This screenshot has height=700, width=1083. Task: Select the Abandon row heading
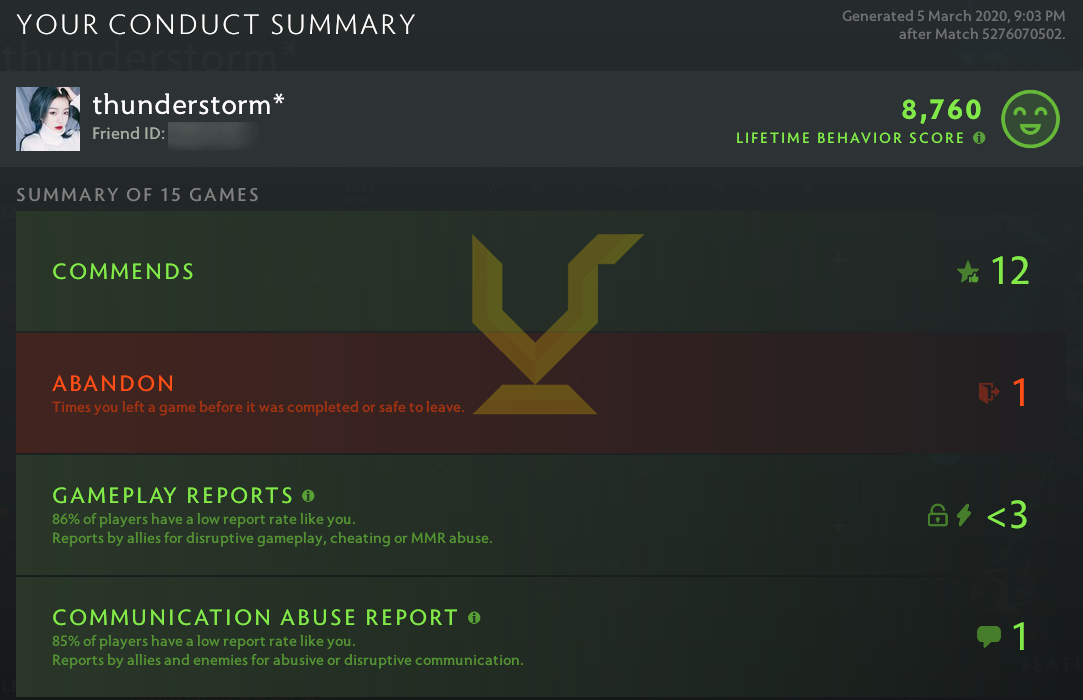tap(113, 383)
